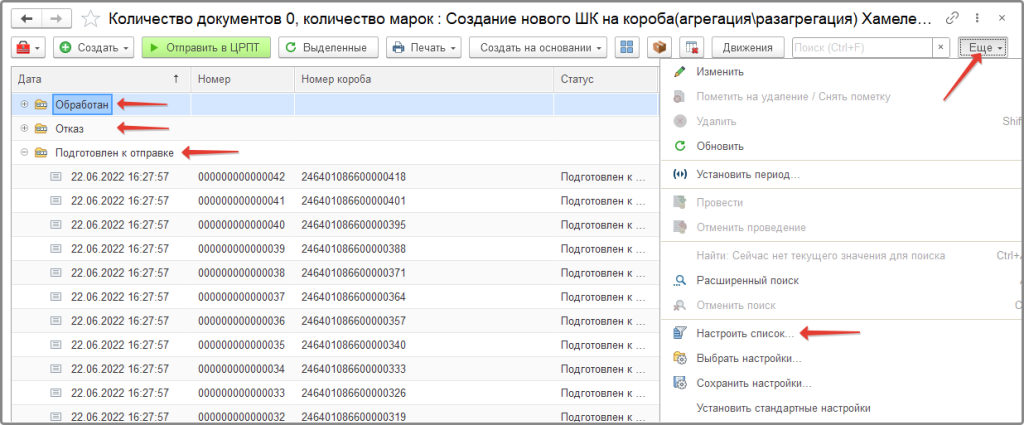Click folder icon of Подготовлен к отправке
The height and width of the screenshot is (425, 1024).
pyautogui.click(x=41, y=153)
